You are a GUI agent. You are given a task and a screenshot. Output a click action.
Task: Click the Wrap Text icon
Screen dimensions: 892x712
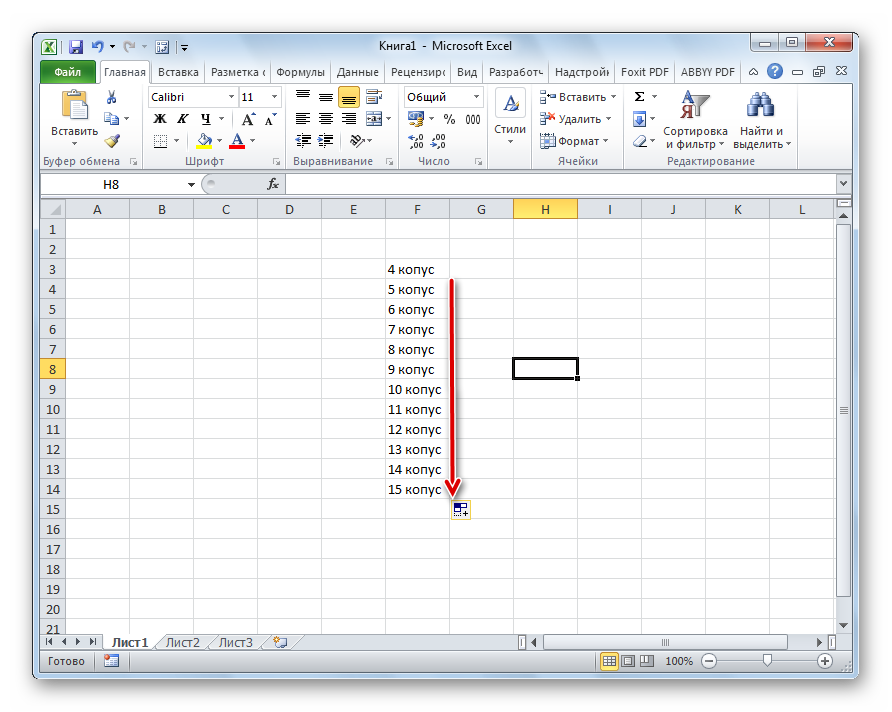click(374, 97)
